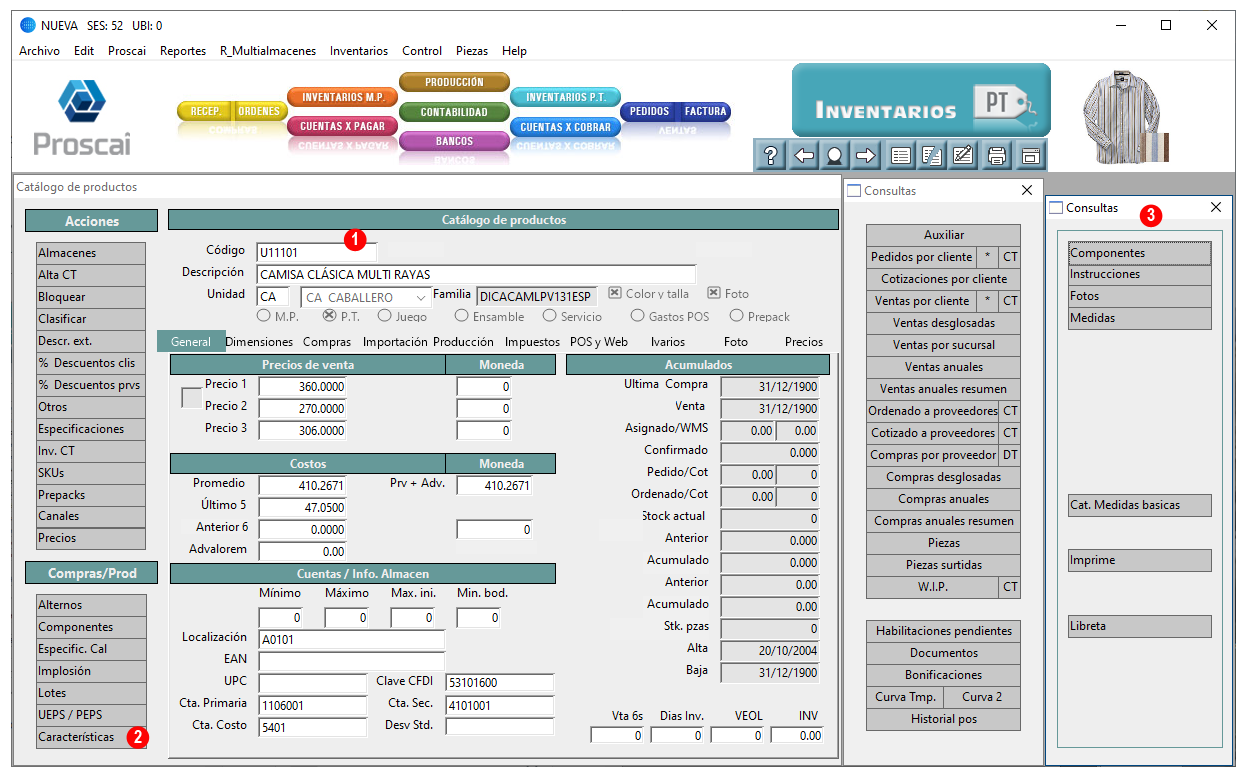The height and width of the screenshot is (775, 1247).
Task: Click the edit pencil toolbar icon
Action: point(963,155)
